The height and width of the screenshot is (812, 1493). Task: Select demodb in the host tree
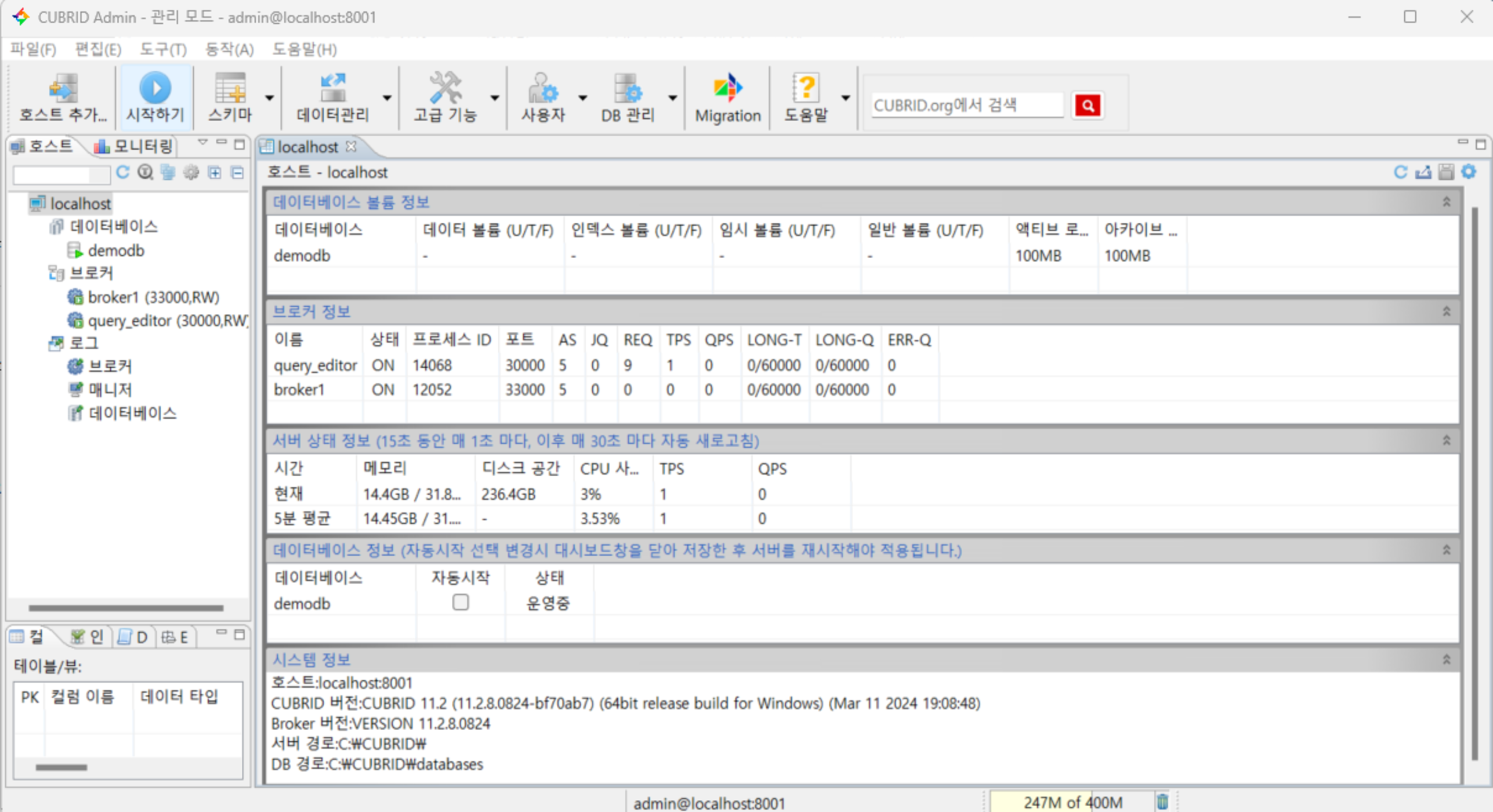tap(115, 251)
